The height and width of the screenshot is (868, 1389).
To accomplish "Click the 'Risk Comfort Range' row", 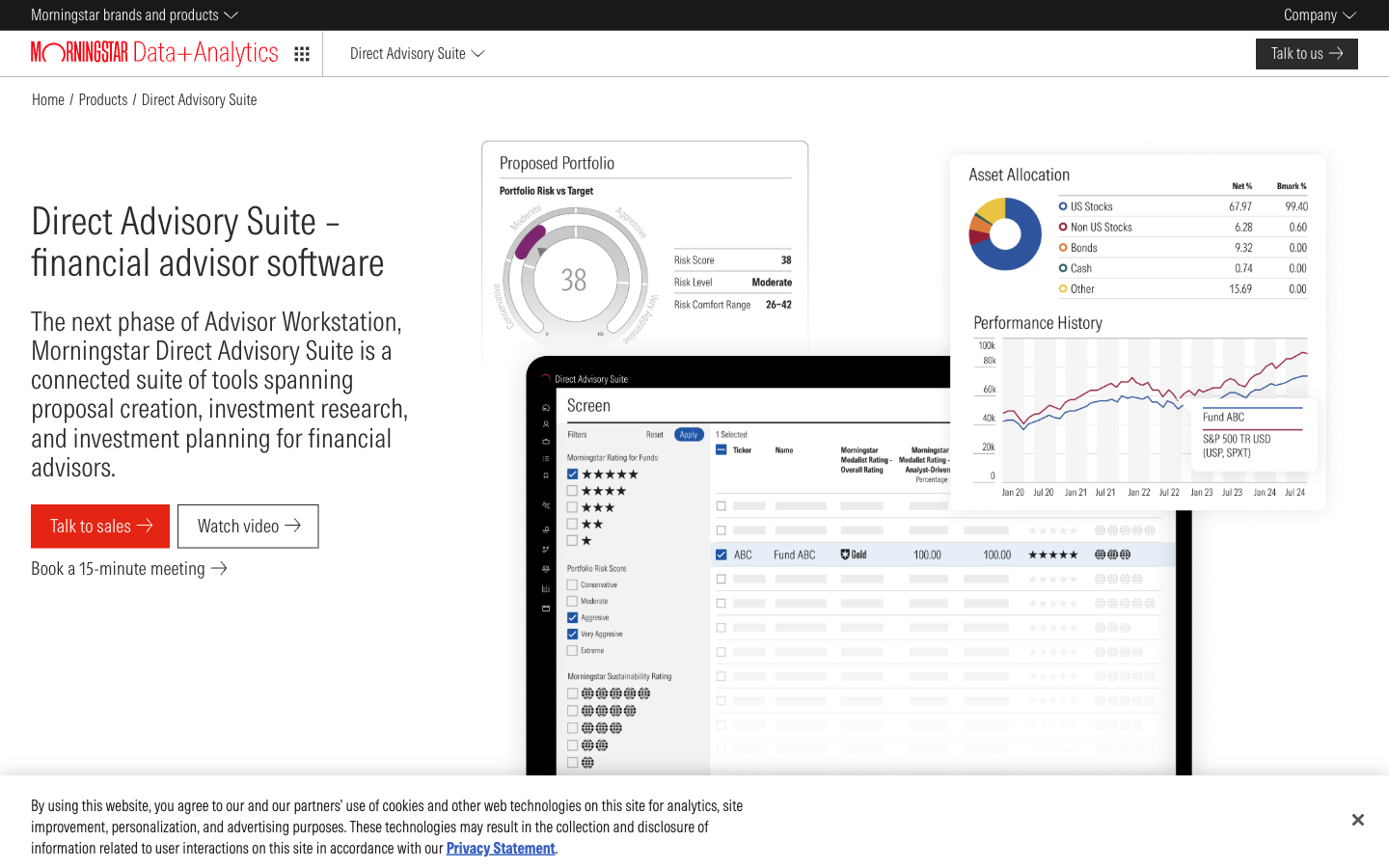I will pos(733,305).
